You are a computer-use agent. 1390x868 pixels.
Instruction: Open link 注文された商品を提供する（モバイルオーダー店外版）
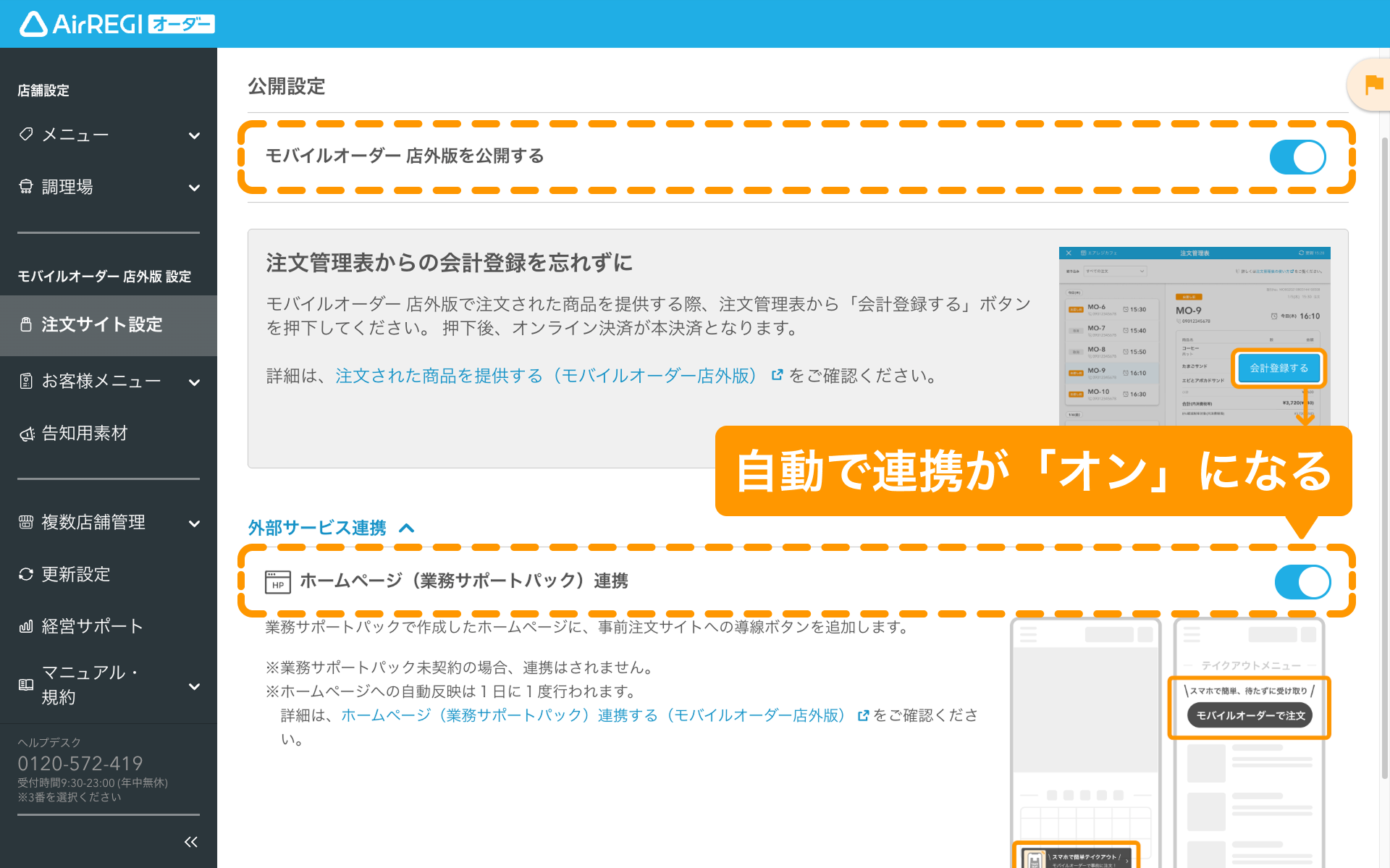coord(550,376)
